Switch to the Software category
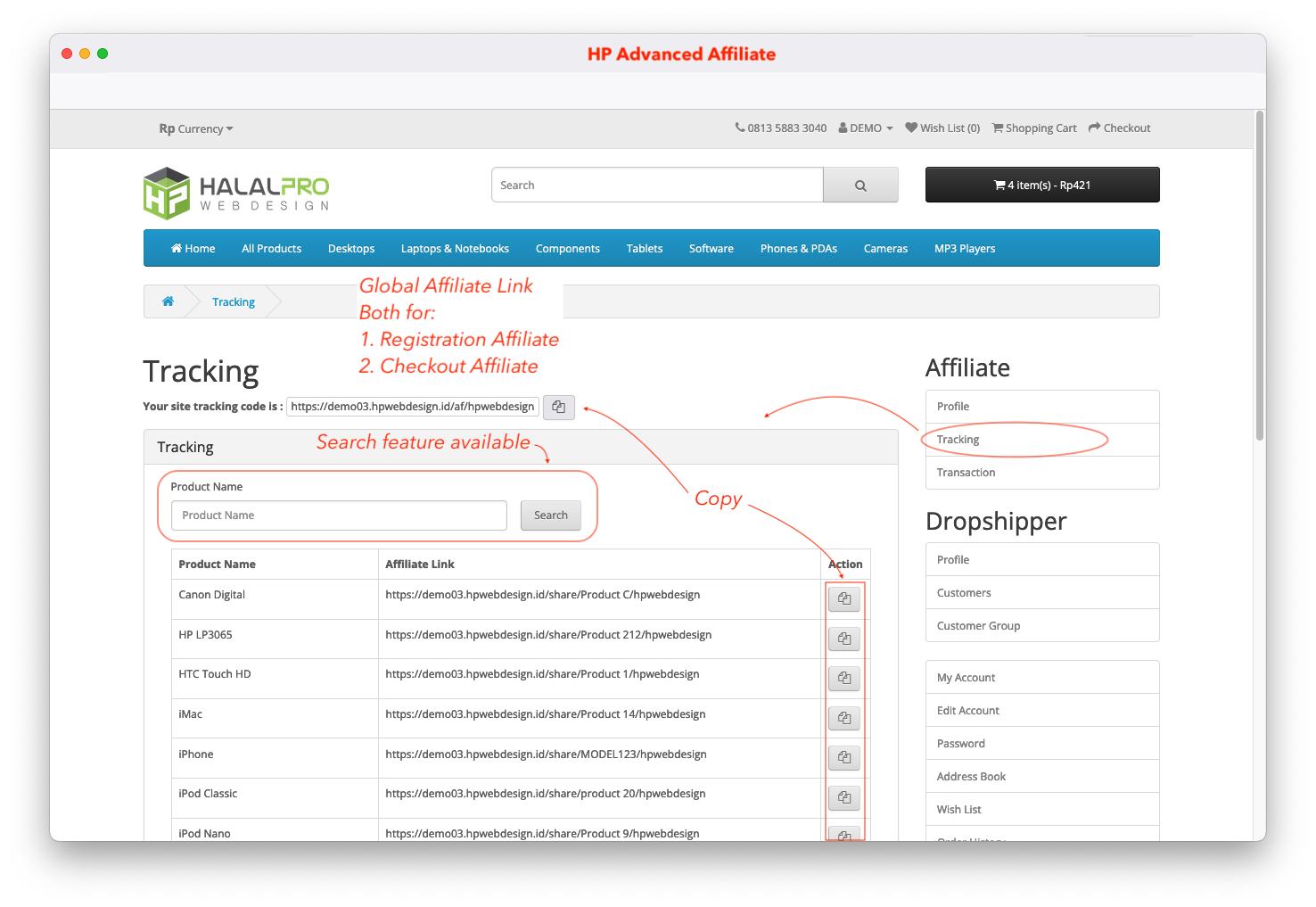This screenshot has width=1316, height=907. [711, 248]
